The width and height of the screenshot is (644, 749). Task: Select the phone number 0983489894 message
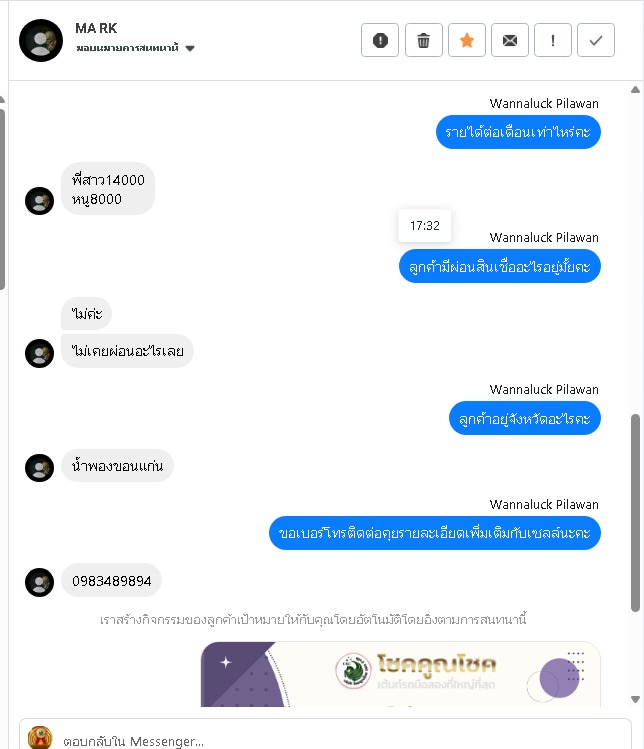pyautogui.click(x=111, y=580)
